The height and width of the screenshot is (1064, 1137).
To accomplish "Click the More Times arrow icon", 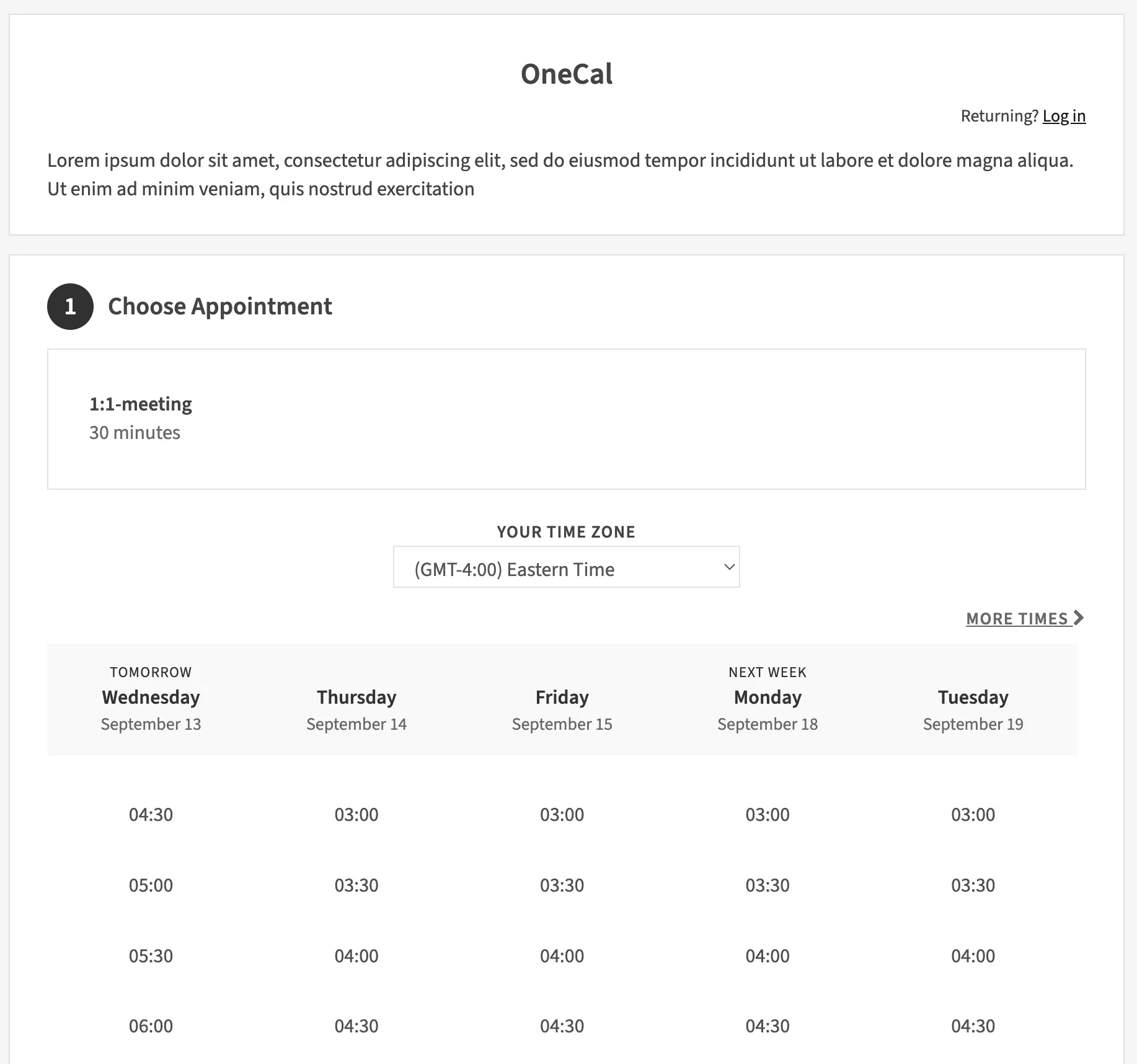I will [x=1079, y=618].
